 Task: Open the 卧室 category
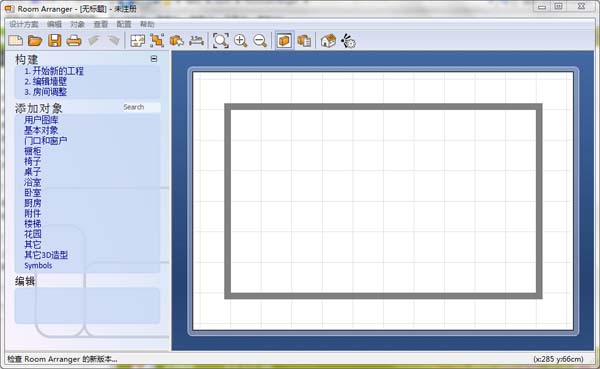point(33,193)
